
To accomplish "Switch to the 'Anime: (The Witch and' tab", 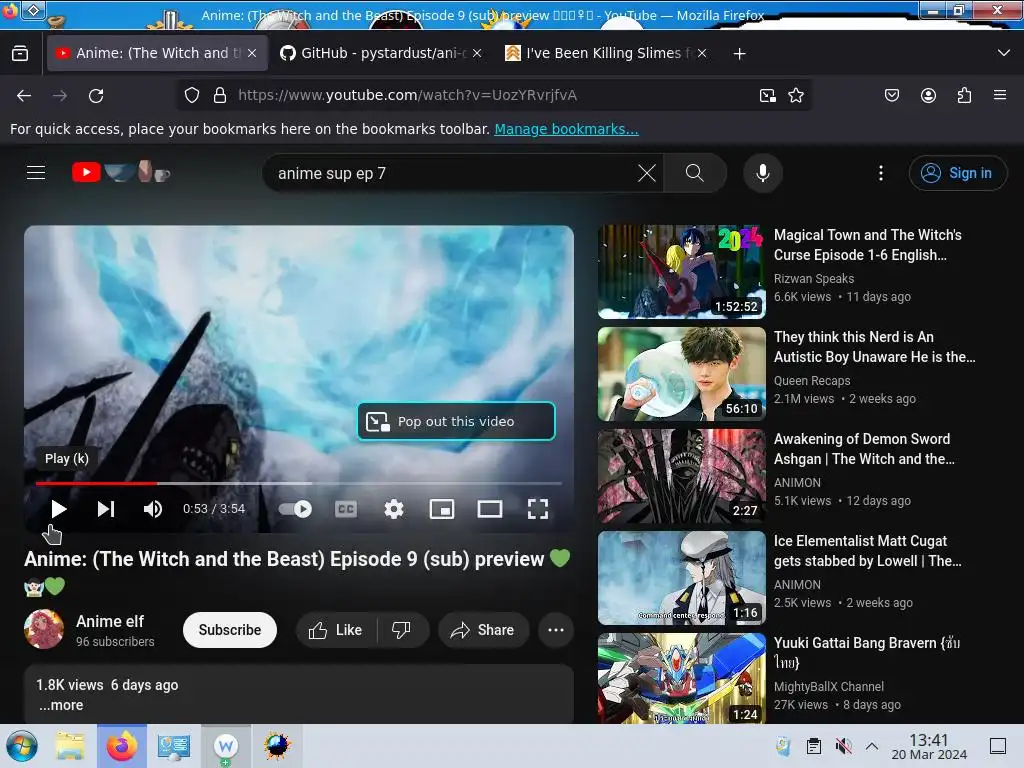I will [157, 53].
